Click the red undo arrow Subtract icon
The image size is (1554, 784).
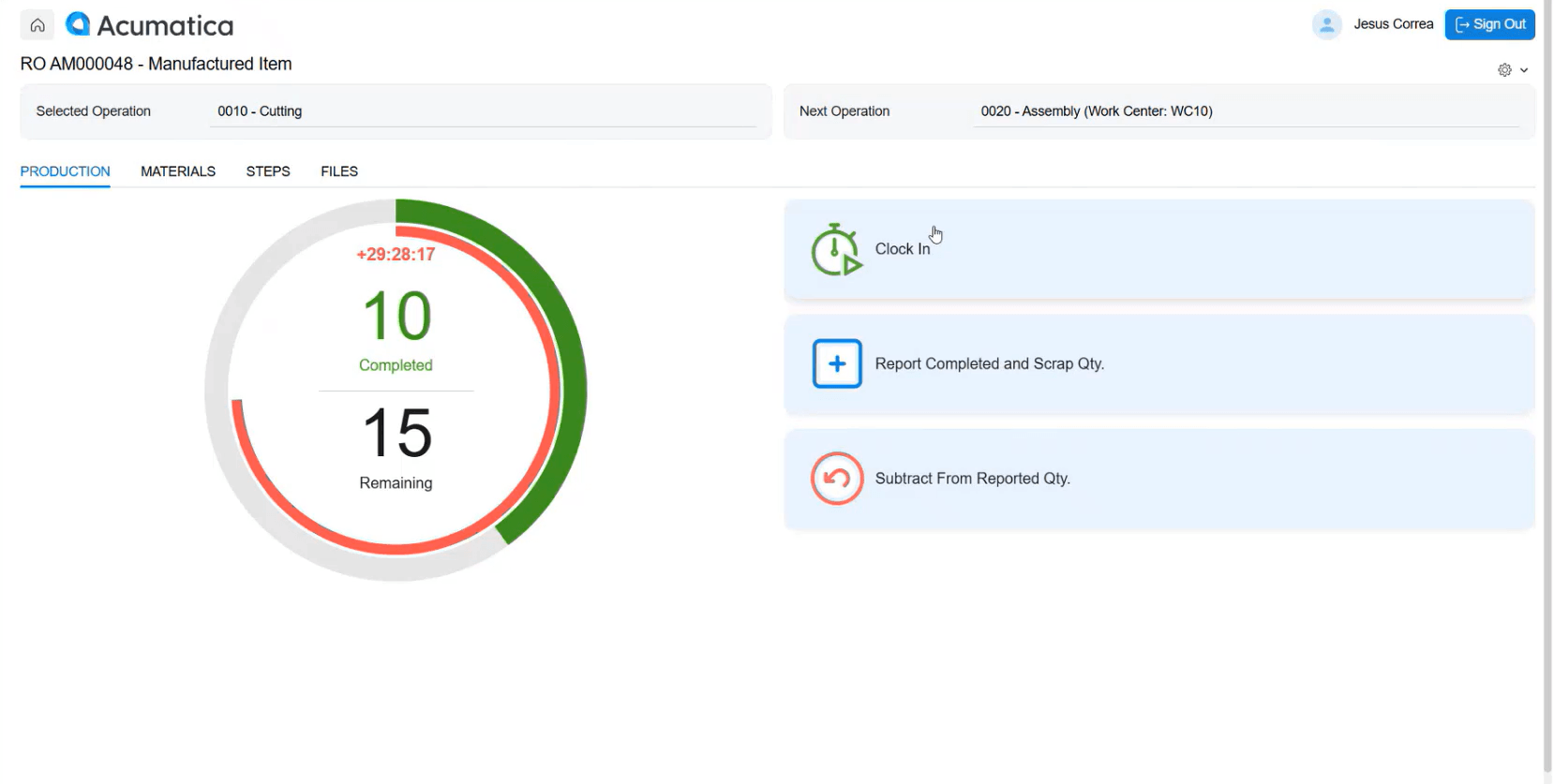click(836, 479)
